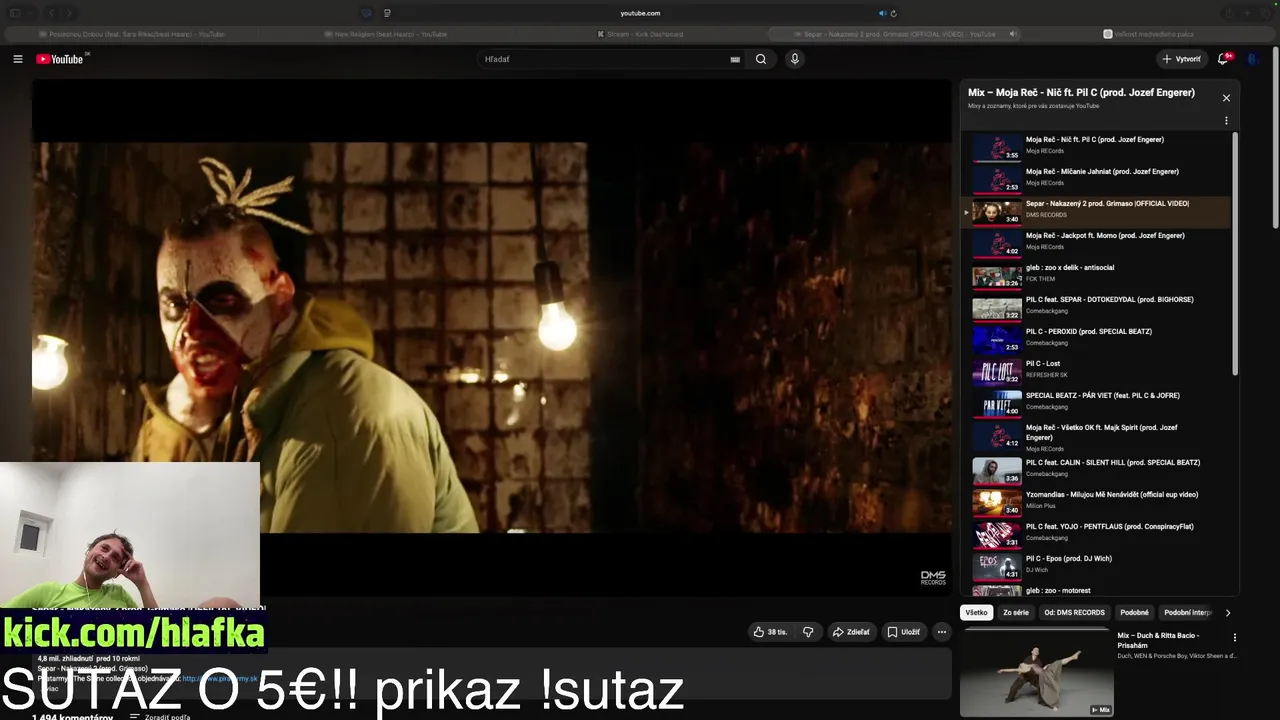Switch to the Veľkosť medvedieho palca tab
1280x720 pixels.
pyautogui.click(x=1149, y=34)
